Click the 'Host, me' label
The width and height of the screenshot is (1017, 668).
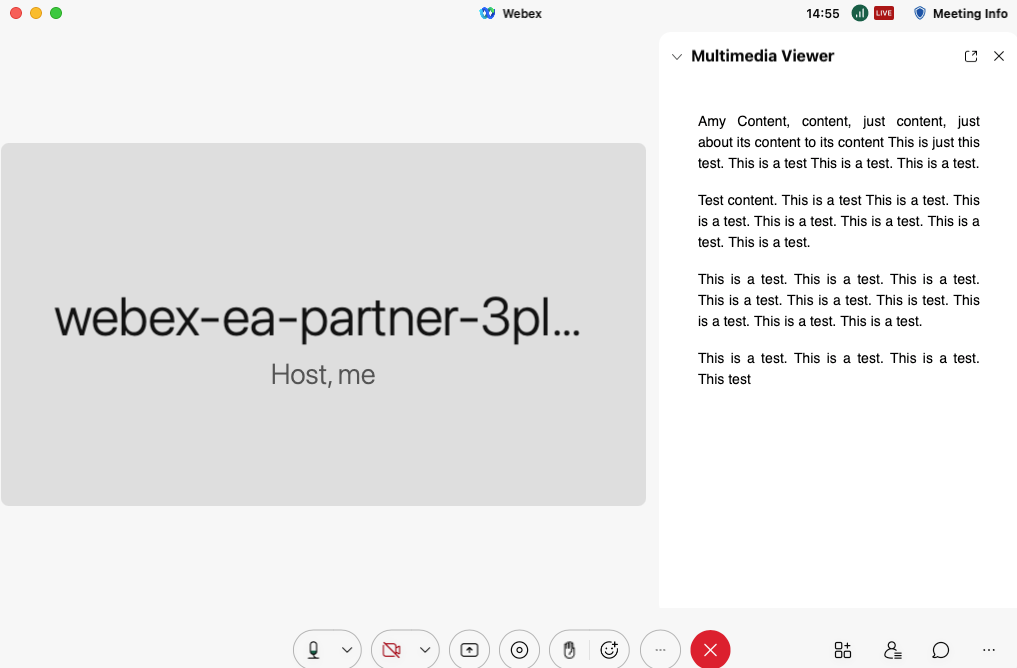[x=323, y=374]
